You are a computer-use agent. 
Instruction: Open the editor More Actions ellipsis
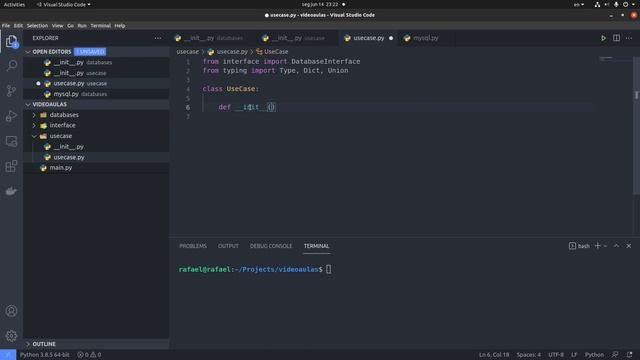[629, 38]
